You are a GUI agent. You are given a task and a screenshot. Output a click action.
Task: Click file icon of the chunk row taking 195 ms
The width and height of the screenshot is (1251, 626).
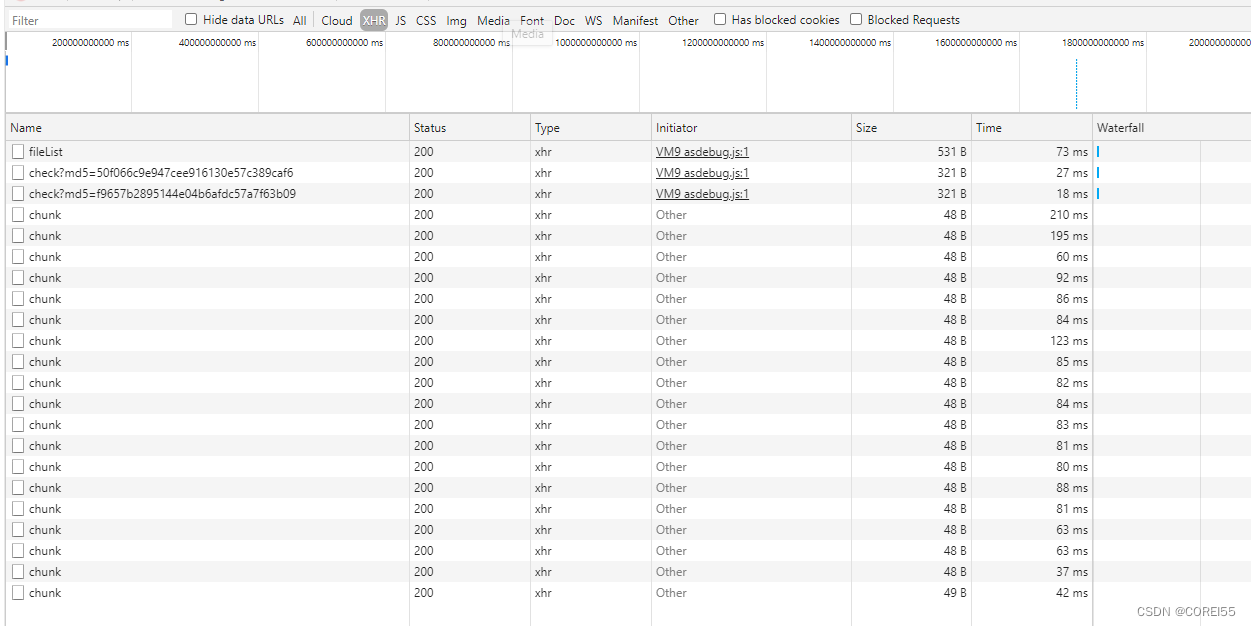(18, 236)
